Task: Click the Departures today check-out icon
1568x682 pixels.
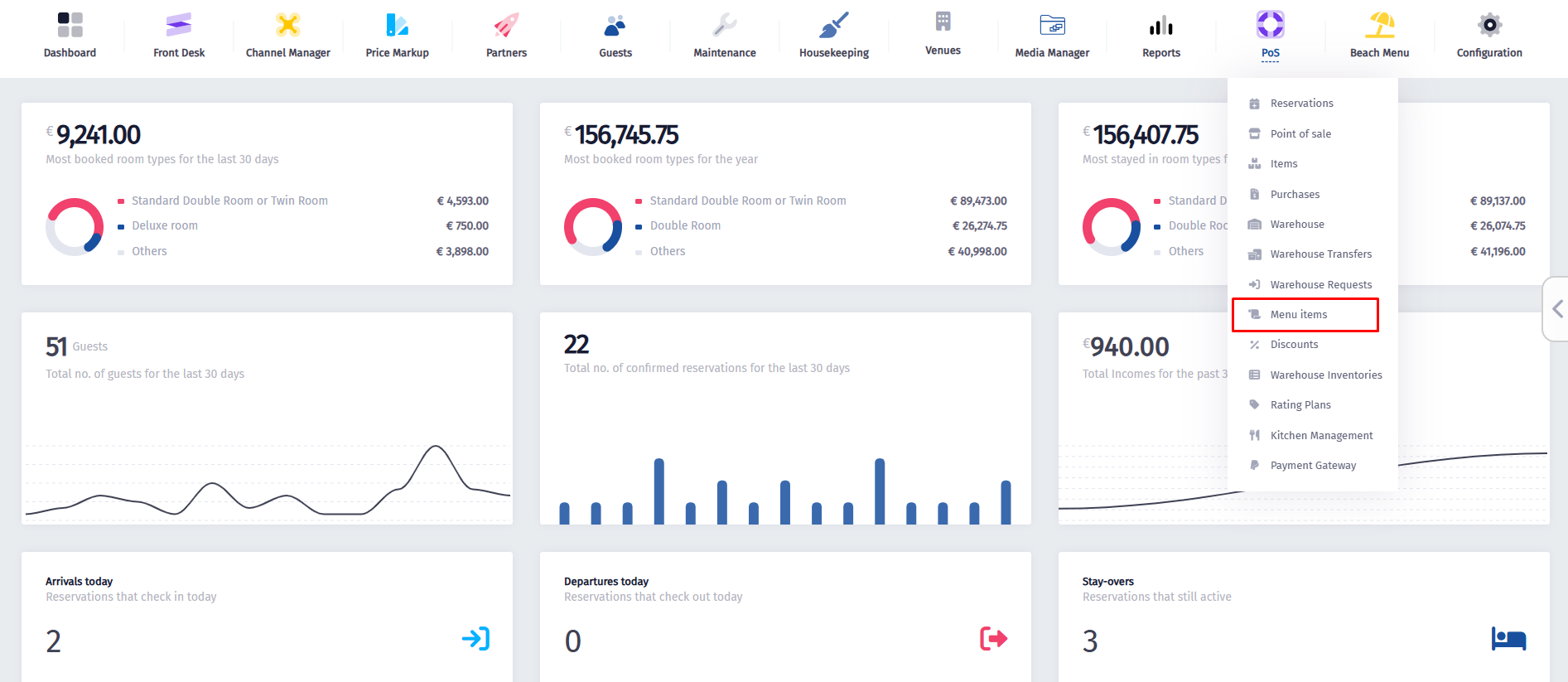Action: (993, 638)
